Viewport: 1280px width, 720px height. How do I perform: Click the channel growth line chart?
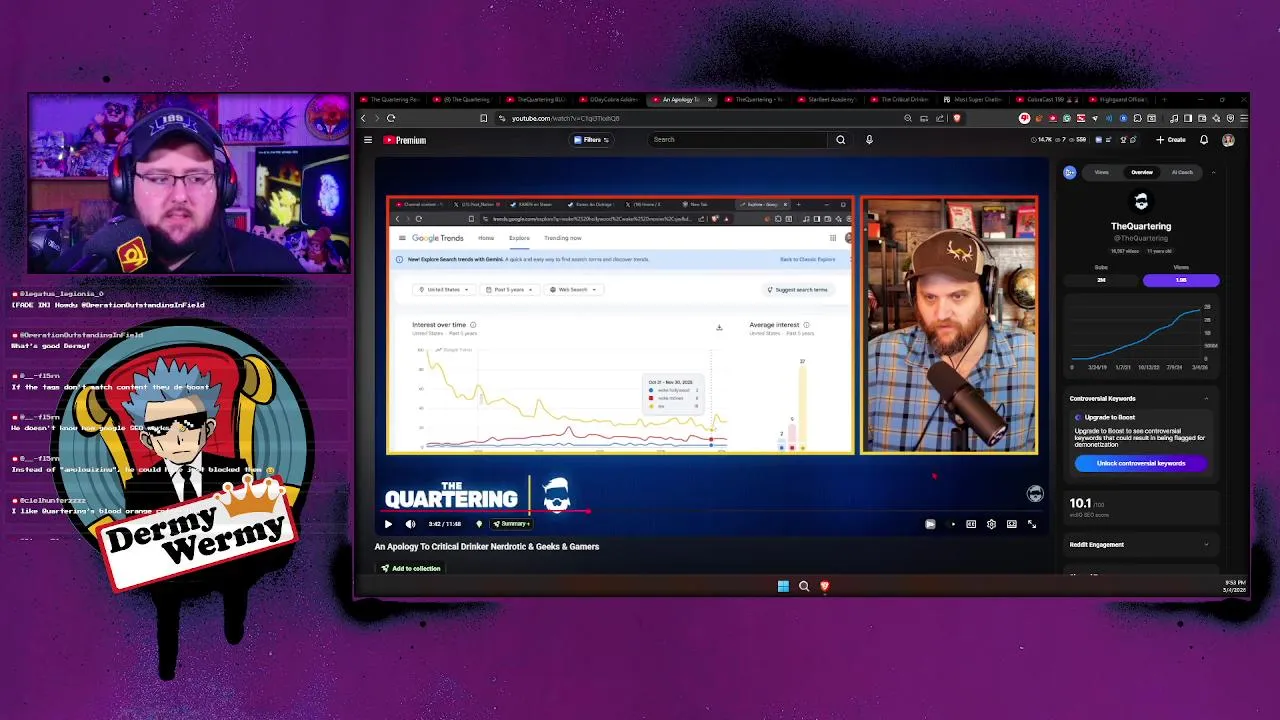tap(1141, 334)
